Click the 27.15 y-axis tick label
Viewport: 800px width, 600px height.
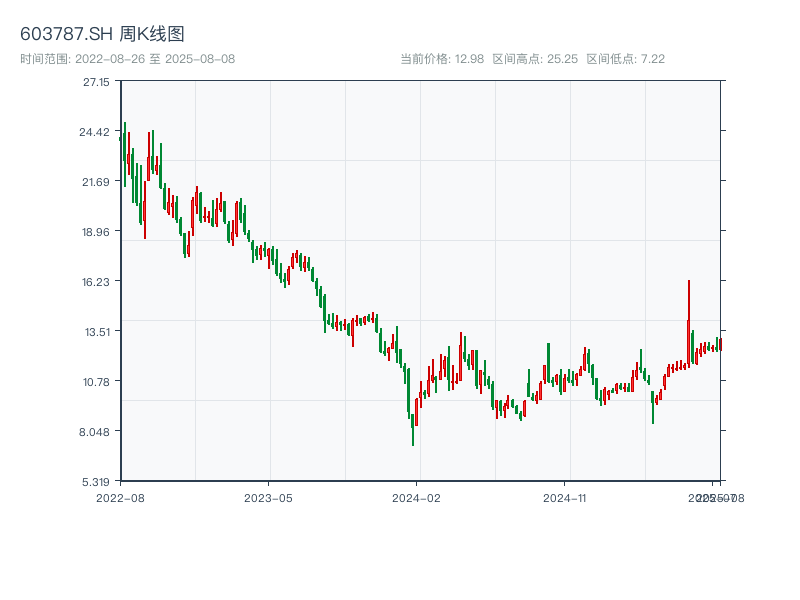96,82
